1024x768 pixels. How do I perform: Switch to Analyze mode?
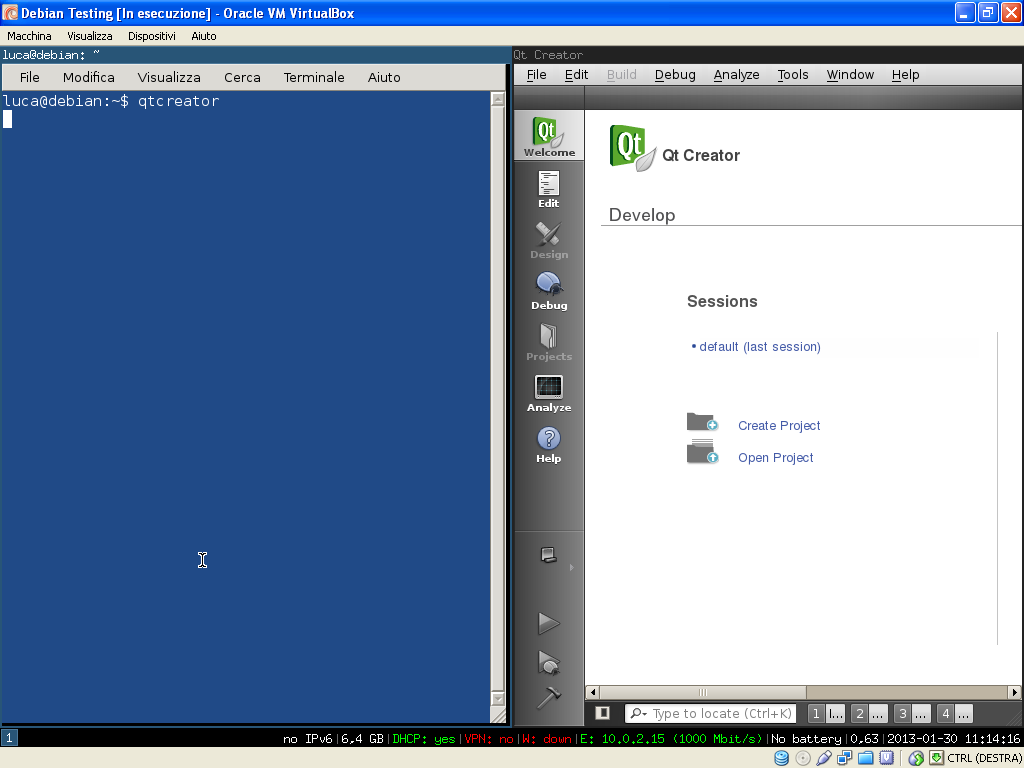[548, 390]
